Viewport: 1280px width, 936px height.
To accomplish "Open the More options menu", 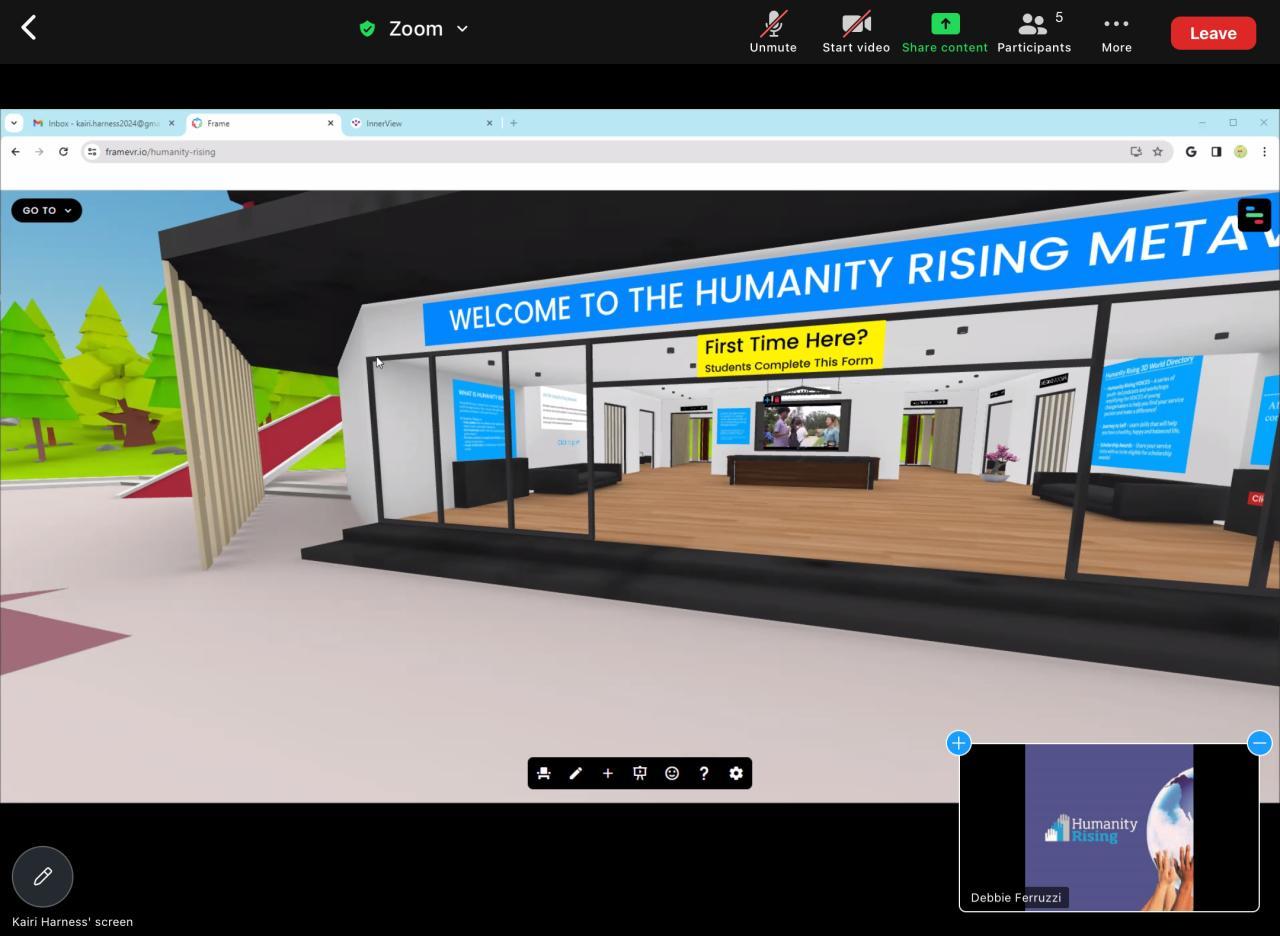I will 1116,33.
